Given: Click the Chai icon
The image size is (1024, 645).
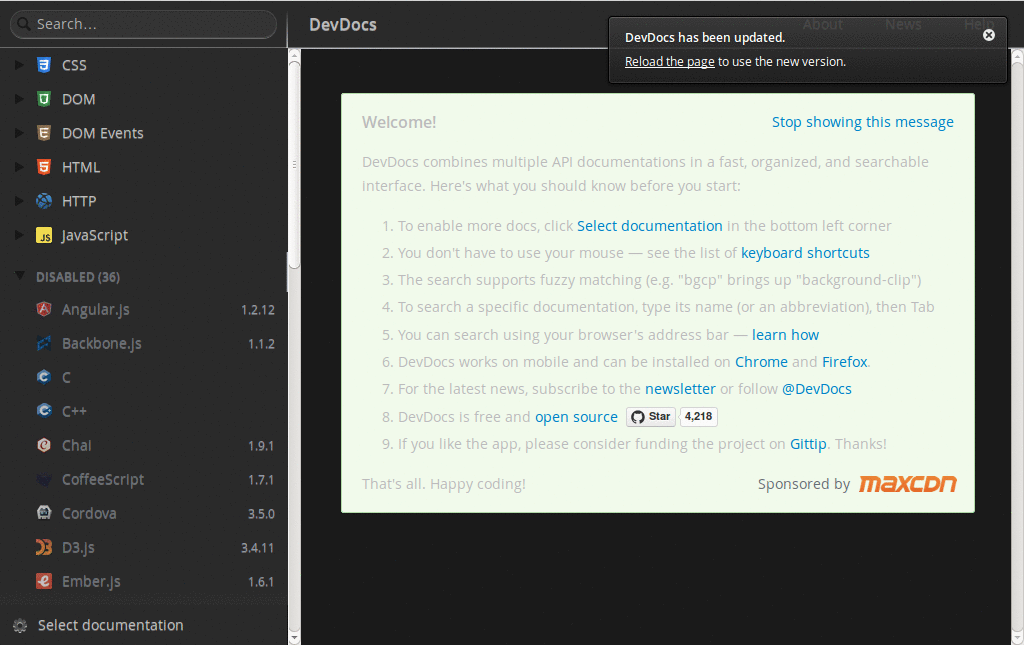Looking at the screenshot, I should coord(44,445).
